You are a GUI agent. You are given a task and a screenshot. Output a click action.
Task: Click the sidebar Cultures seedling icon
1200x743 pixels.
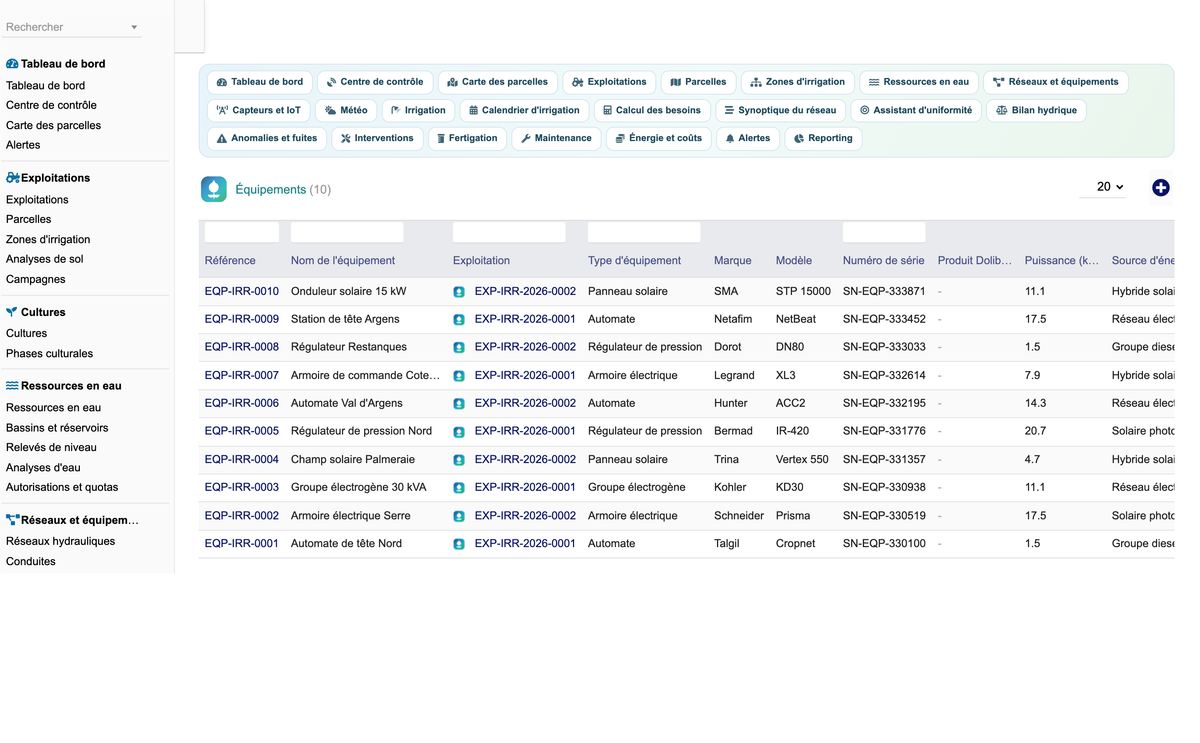(x=12, y=312)
